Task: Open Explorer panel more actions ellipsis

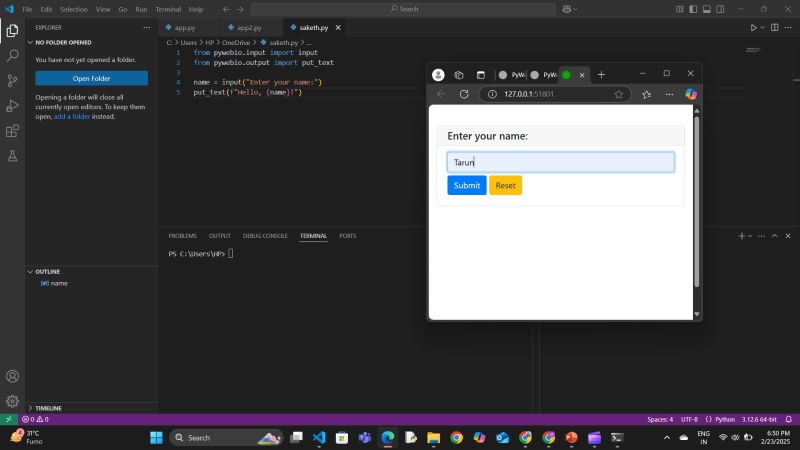Action: coord(147,28)
